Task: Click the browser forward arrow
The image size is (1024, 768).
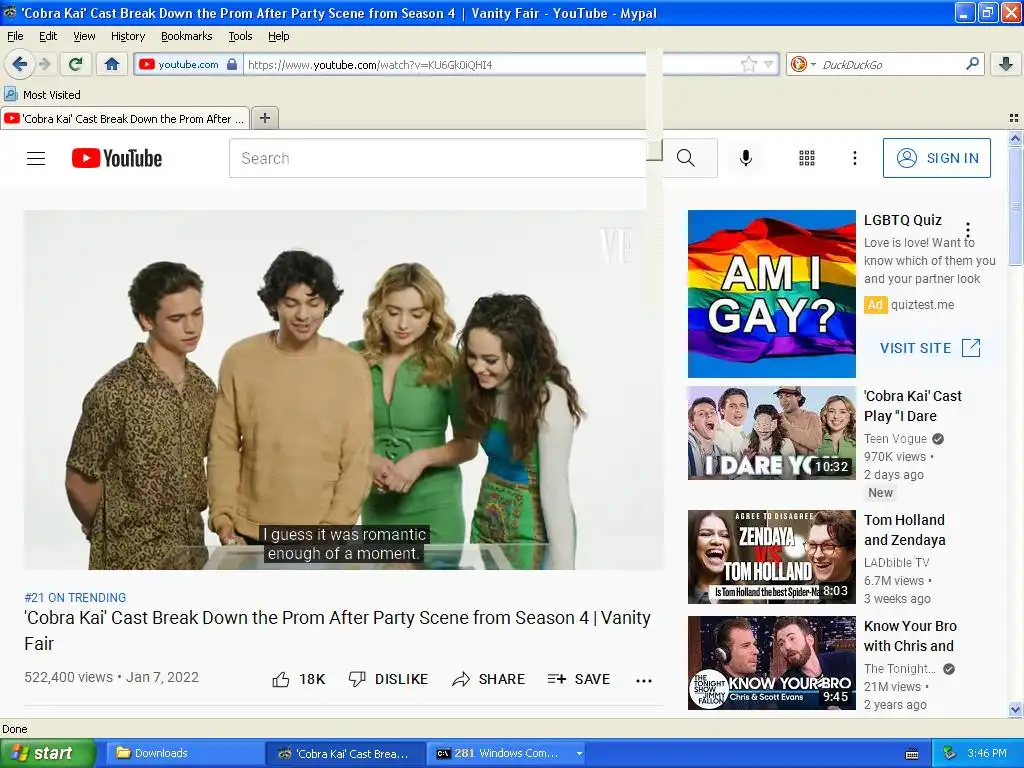Action: (x=44, y=64)
